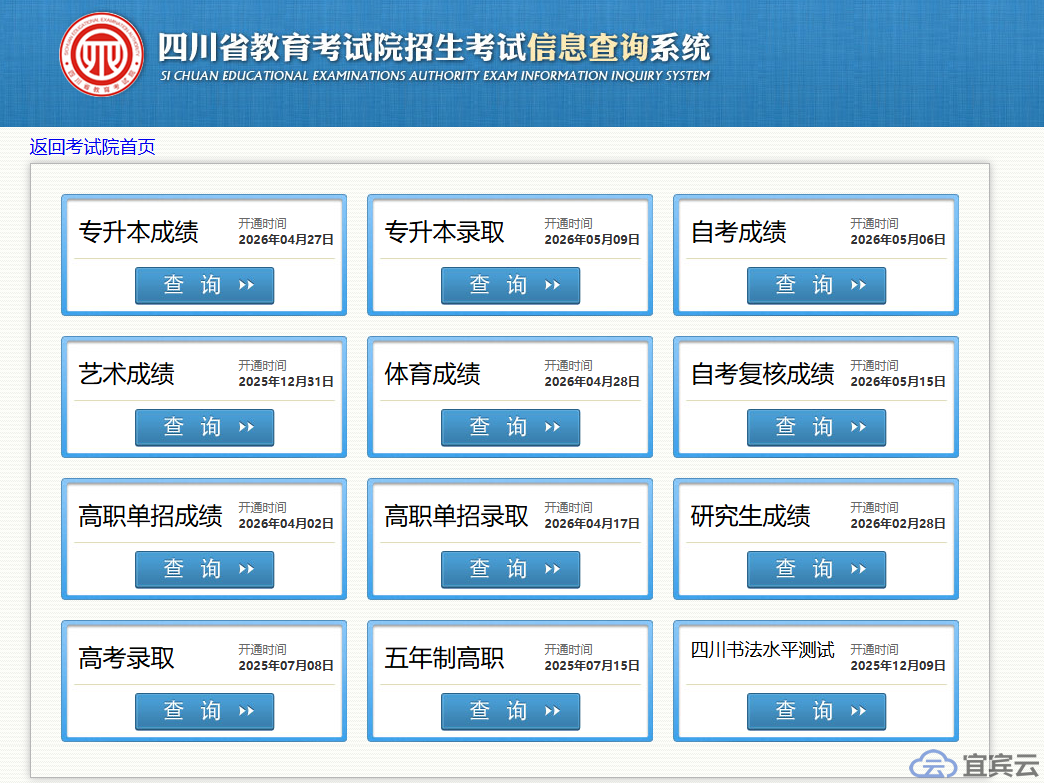Select the 研究生成绩 title text

[750, 516]
